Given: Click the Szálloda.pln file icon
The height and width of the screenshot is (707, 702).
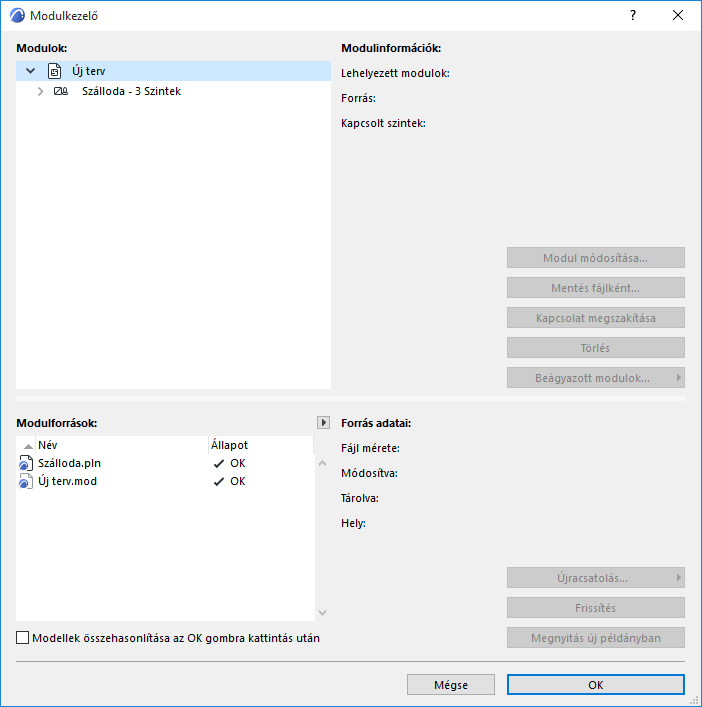Looking at the screenshot, I should (x=26, y=464).
